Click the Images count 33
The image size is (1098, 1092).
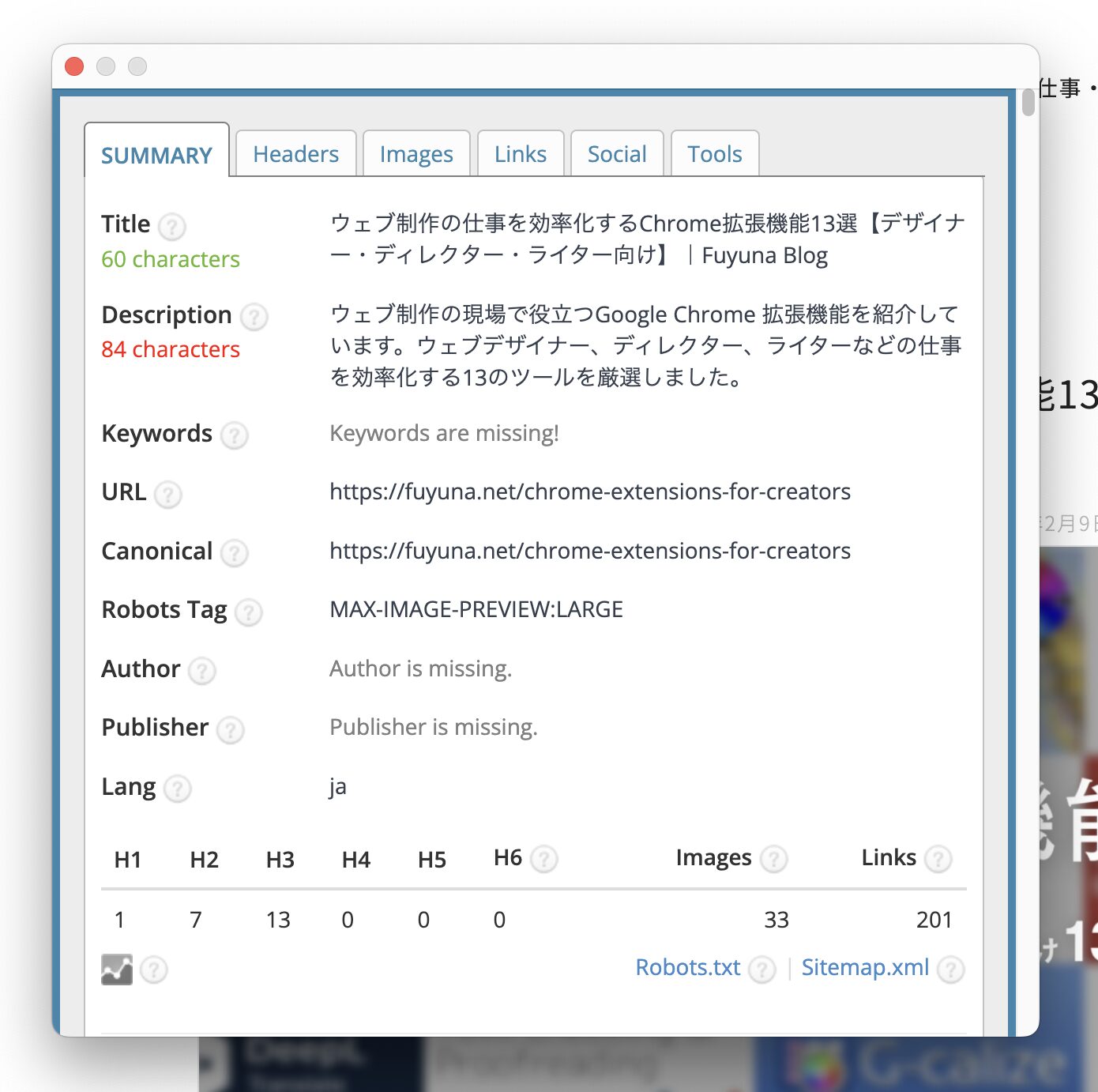click(776, 920)
